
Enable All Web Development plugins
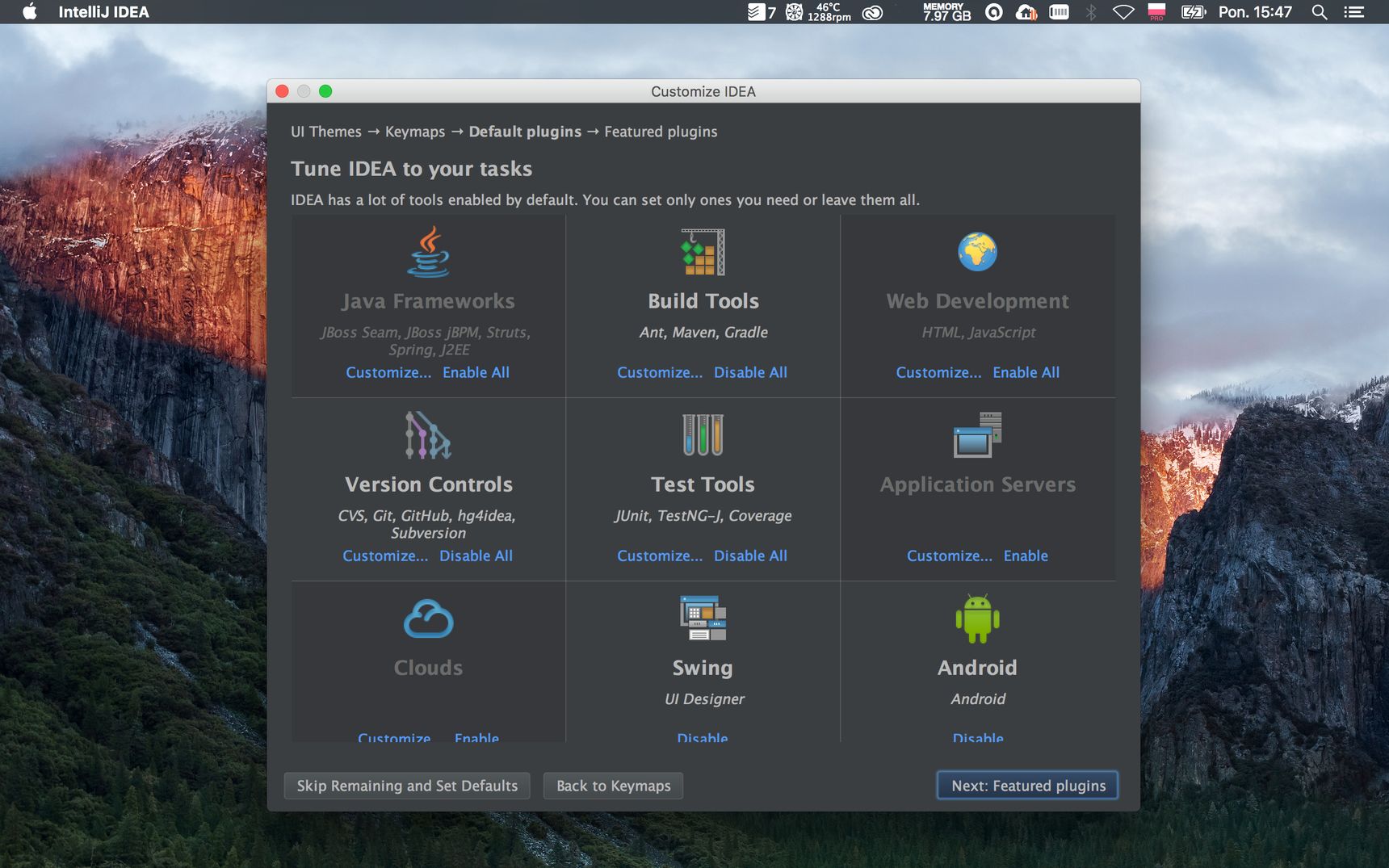tap(1026, 372)
